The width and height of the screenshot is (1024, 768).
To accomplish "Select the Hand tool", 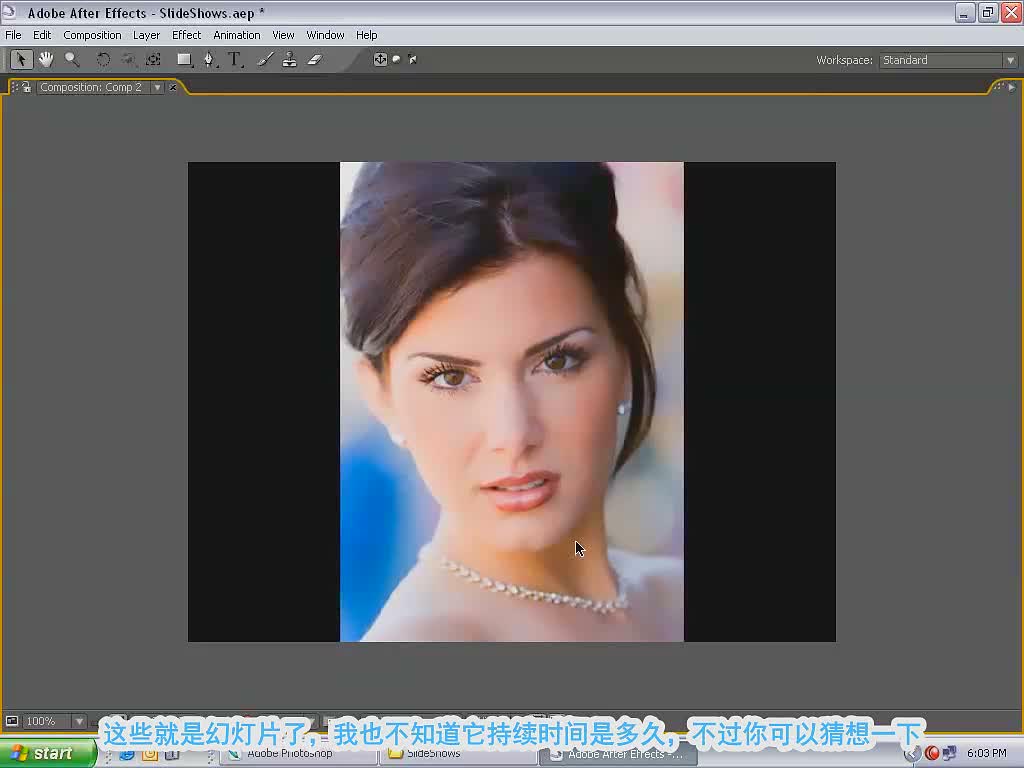I will coord(46,59).
